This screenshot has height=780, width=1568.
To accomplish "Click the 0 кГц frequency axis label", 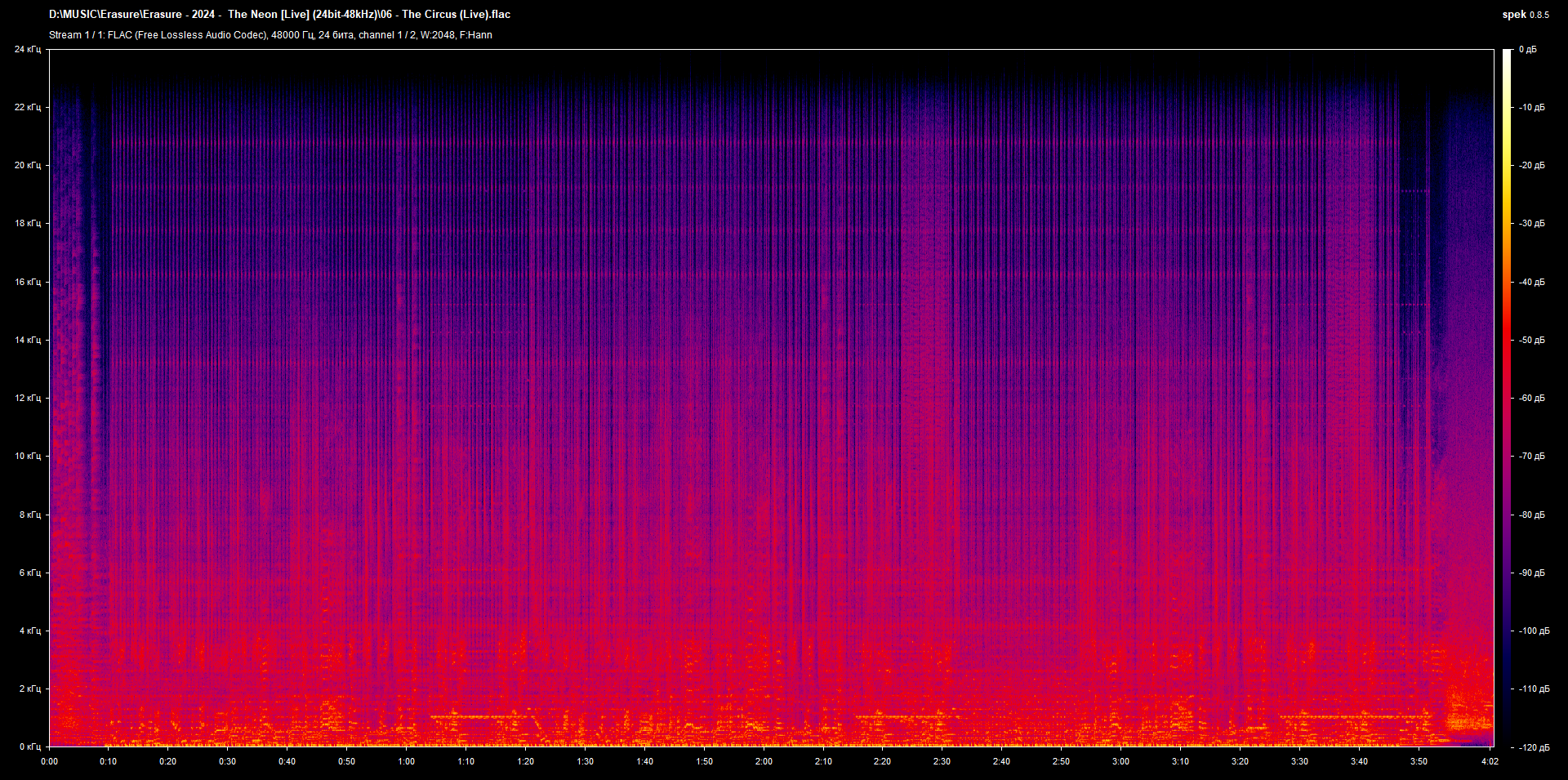I will (x=29, y=747).
